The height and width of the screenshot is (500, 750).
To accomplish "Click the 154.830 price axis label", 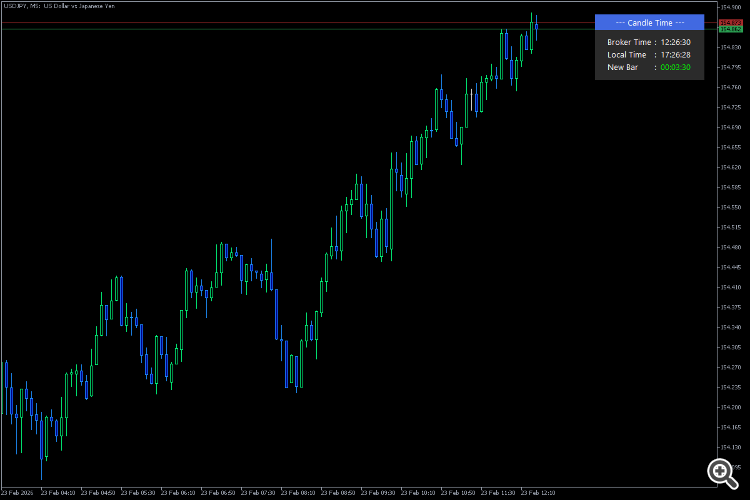I will pos(730,47).
